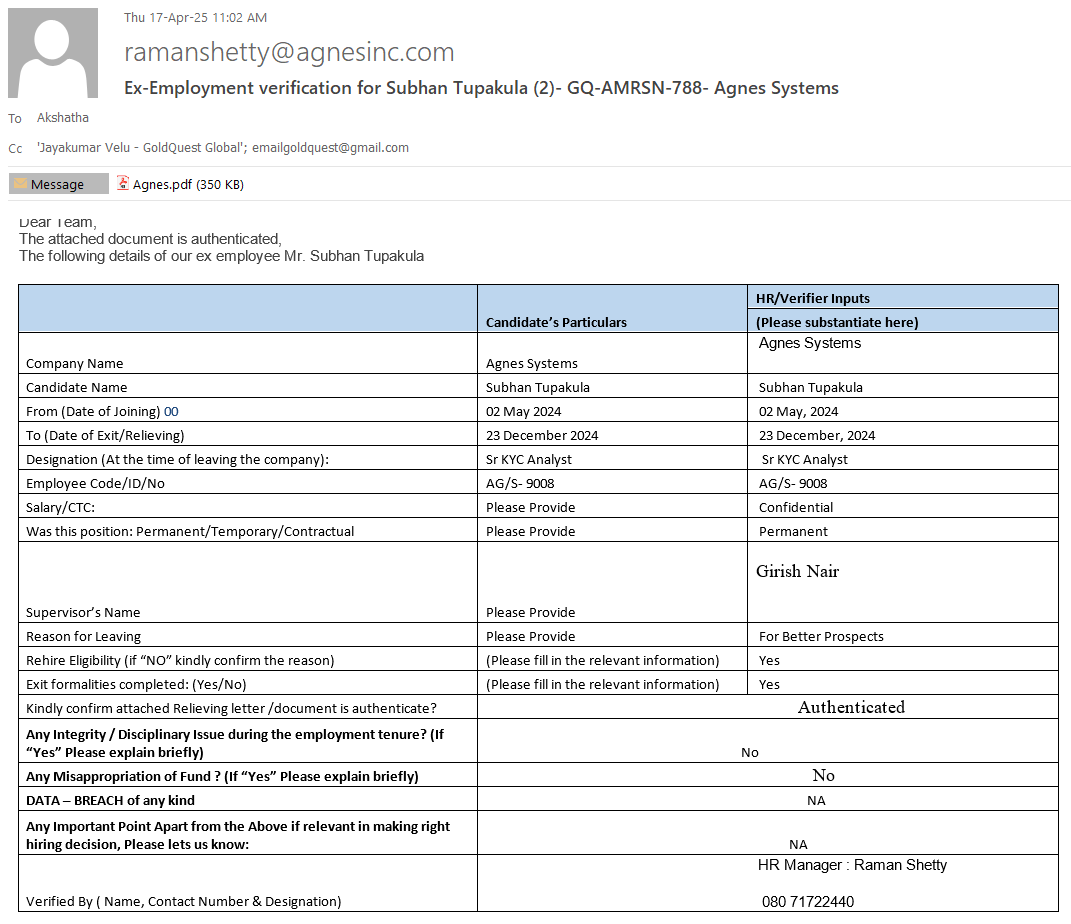The image size is (1071, 924).
Task: Click the Confidential salary value
Action: (x=796, y=507)
